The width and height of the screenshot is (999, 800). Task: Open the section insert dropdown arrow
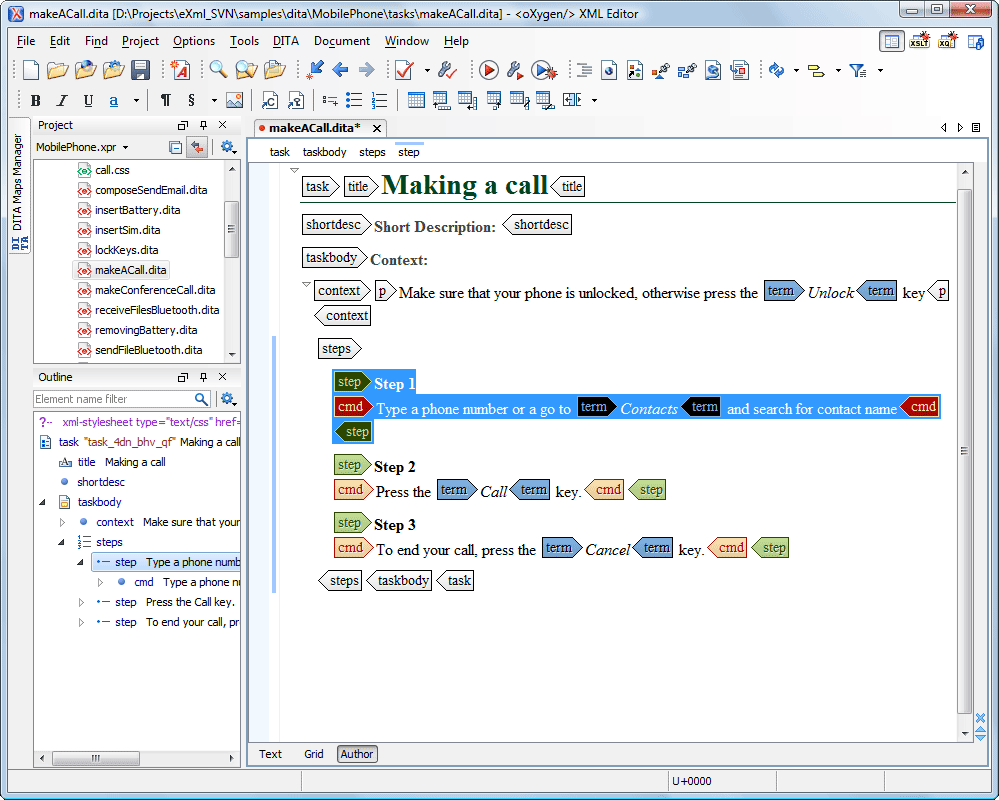click(214, 100)
